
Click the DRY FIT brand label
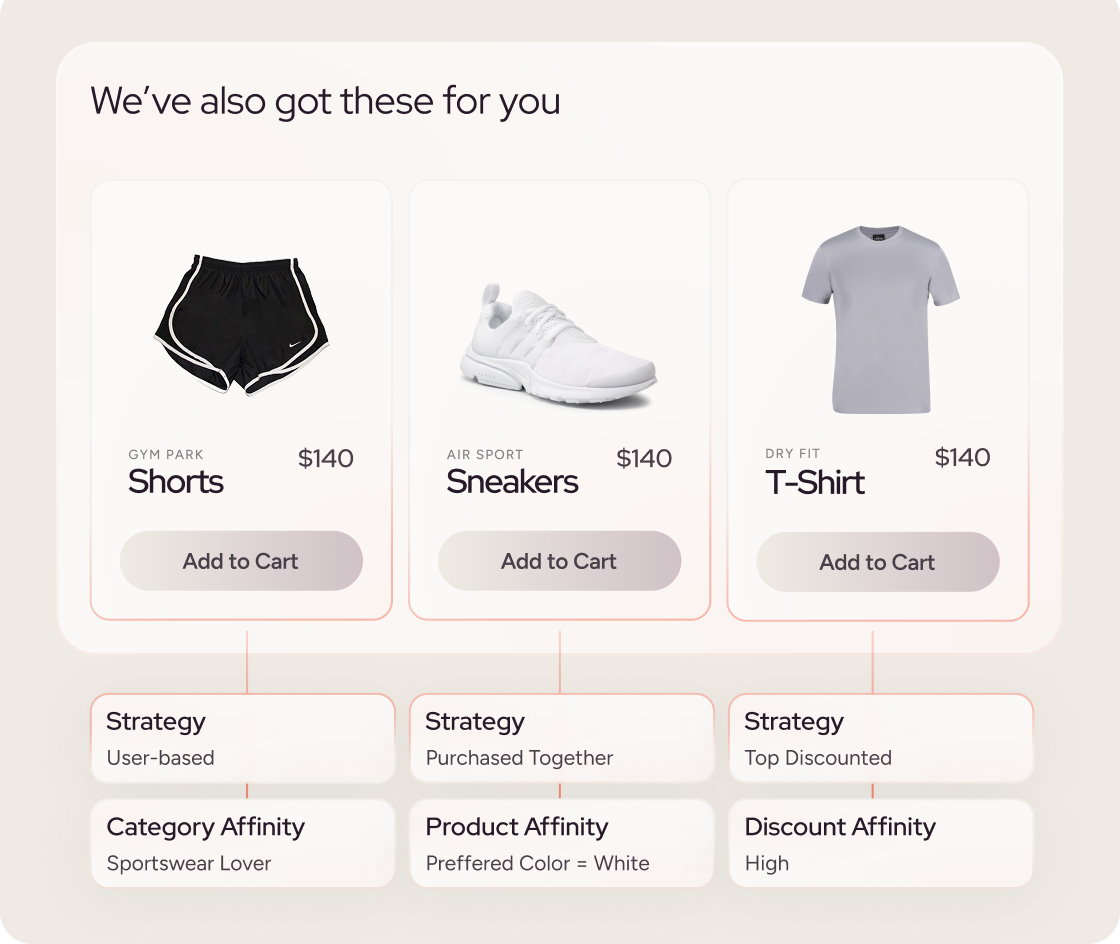pyautogui.click(x=793, y=454)
